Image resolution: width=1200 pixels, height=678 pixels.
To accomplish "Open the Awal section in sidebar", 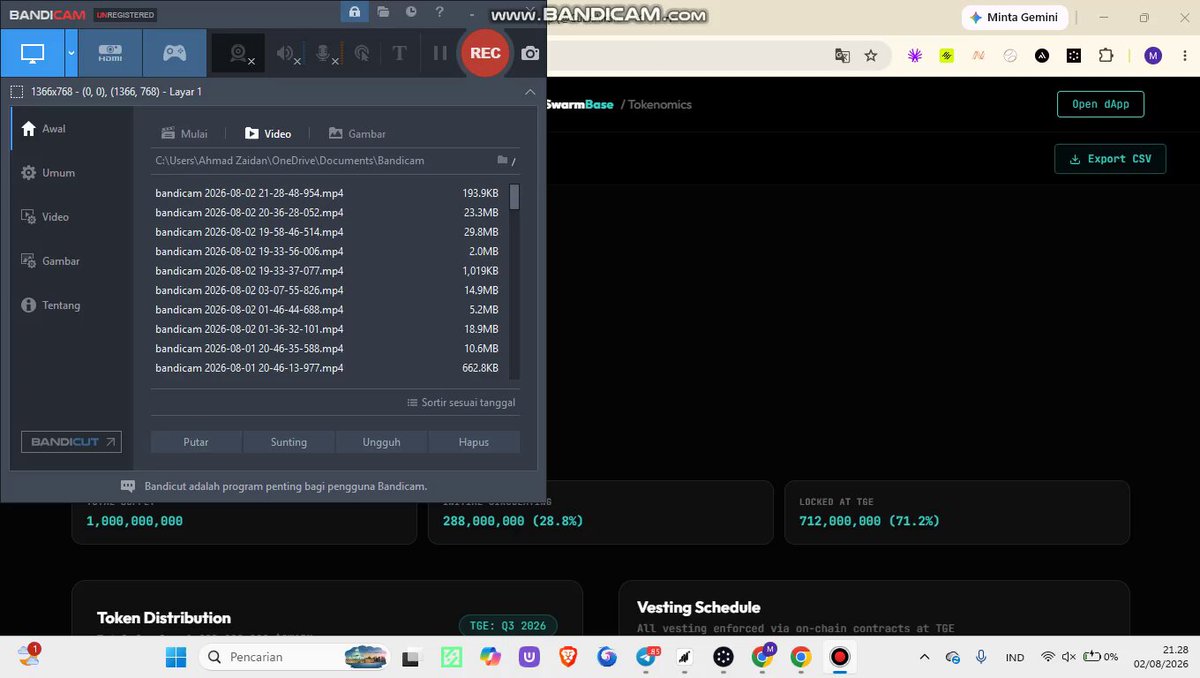I will 72,129.
